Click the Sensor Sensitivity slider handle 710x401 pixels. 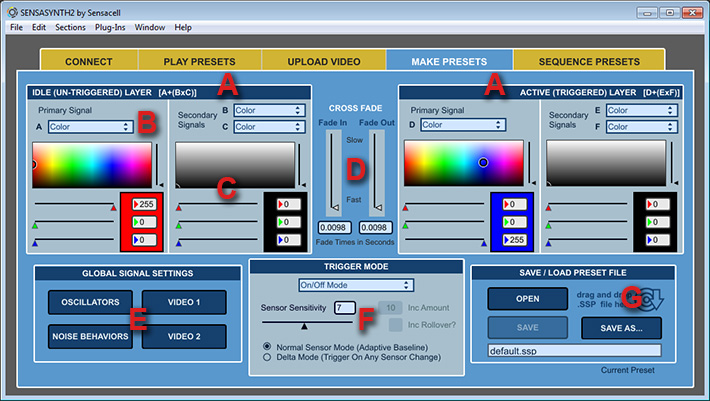point(304,326)
